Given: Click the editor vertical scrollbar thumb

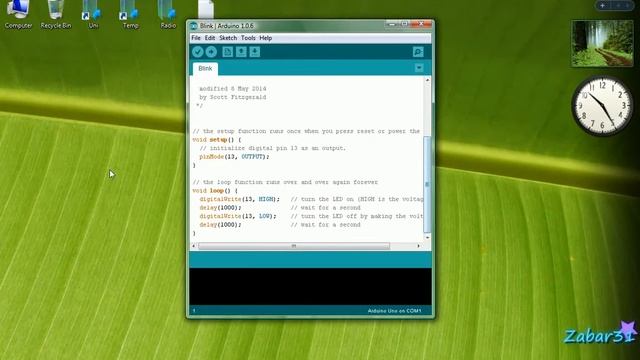Looking at the screenshot, I should pyautogui.click(x=427, y=184).
